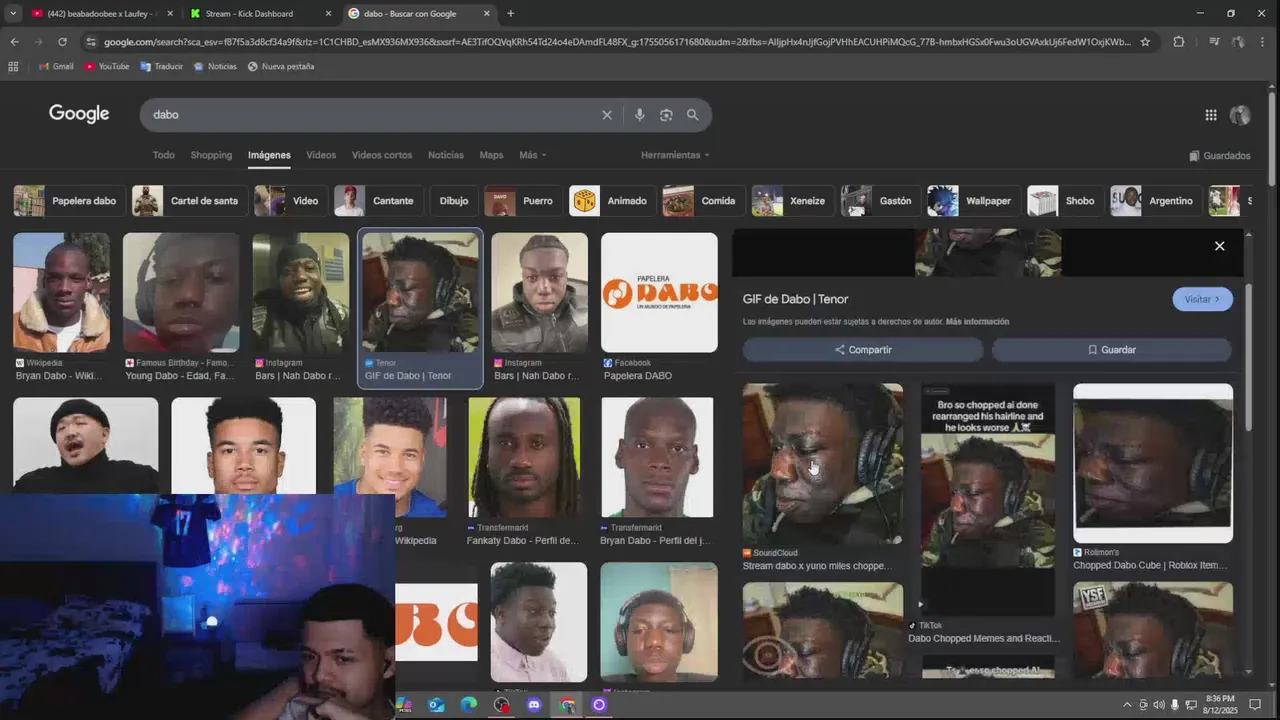Open Chrome media controls icon
The image size is (1280, 720).
pyautogui.click(x=1214, y=42)
